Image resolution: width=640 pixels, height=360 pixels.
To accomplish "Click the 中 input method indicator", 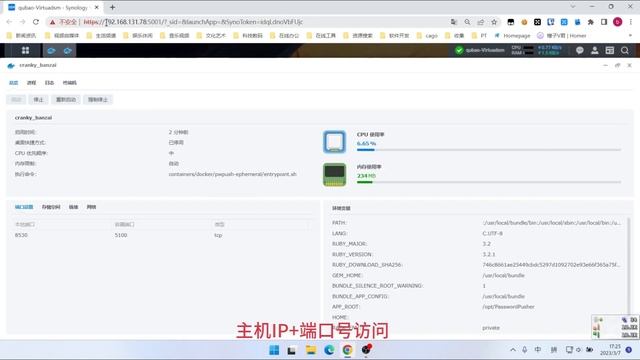I will point(538,350).
